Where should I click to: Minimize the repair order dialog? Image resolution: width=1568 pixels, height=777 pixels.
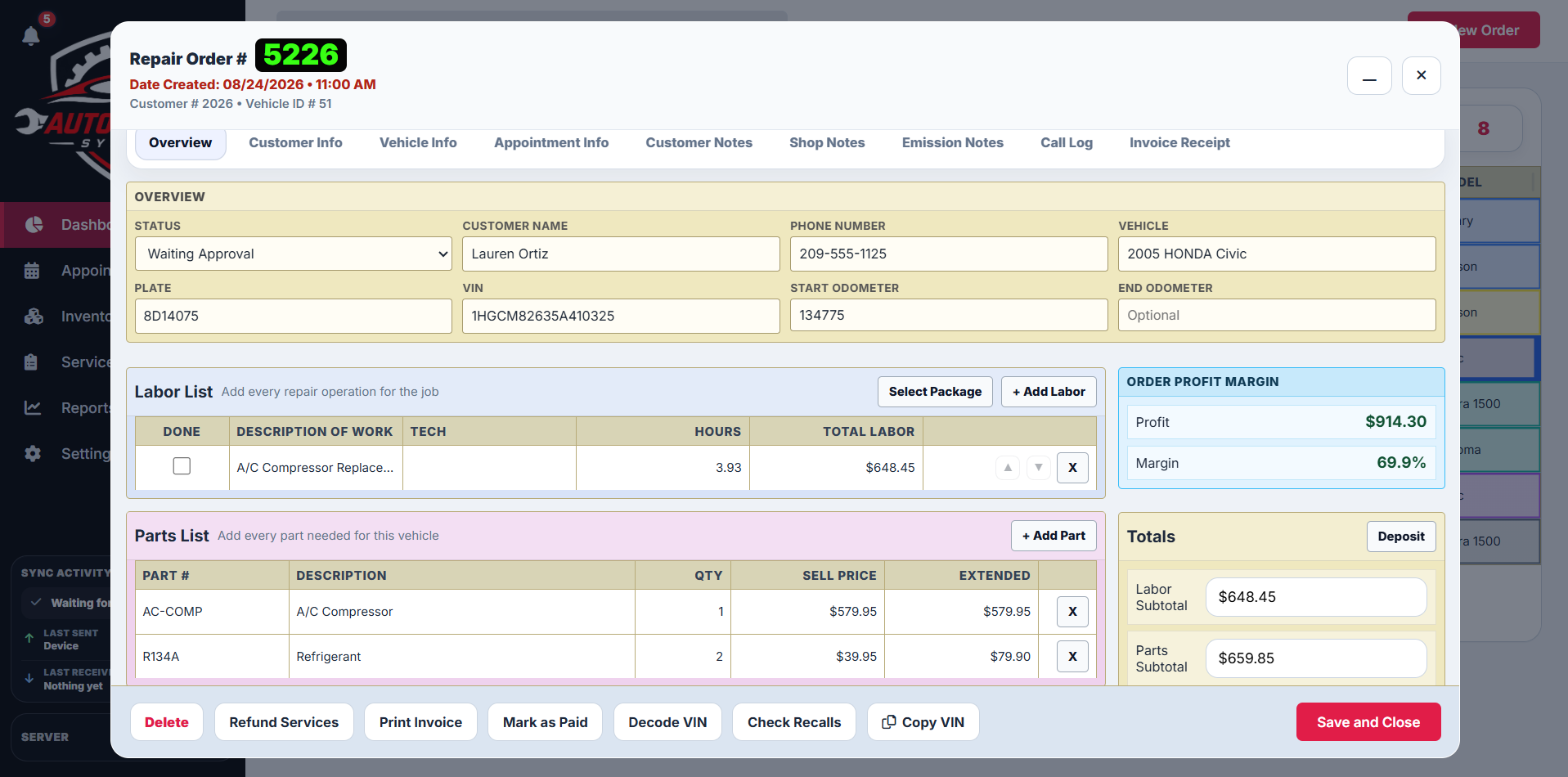pyautogui.click(x=1369, y=76)
